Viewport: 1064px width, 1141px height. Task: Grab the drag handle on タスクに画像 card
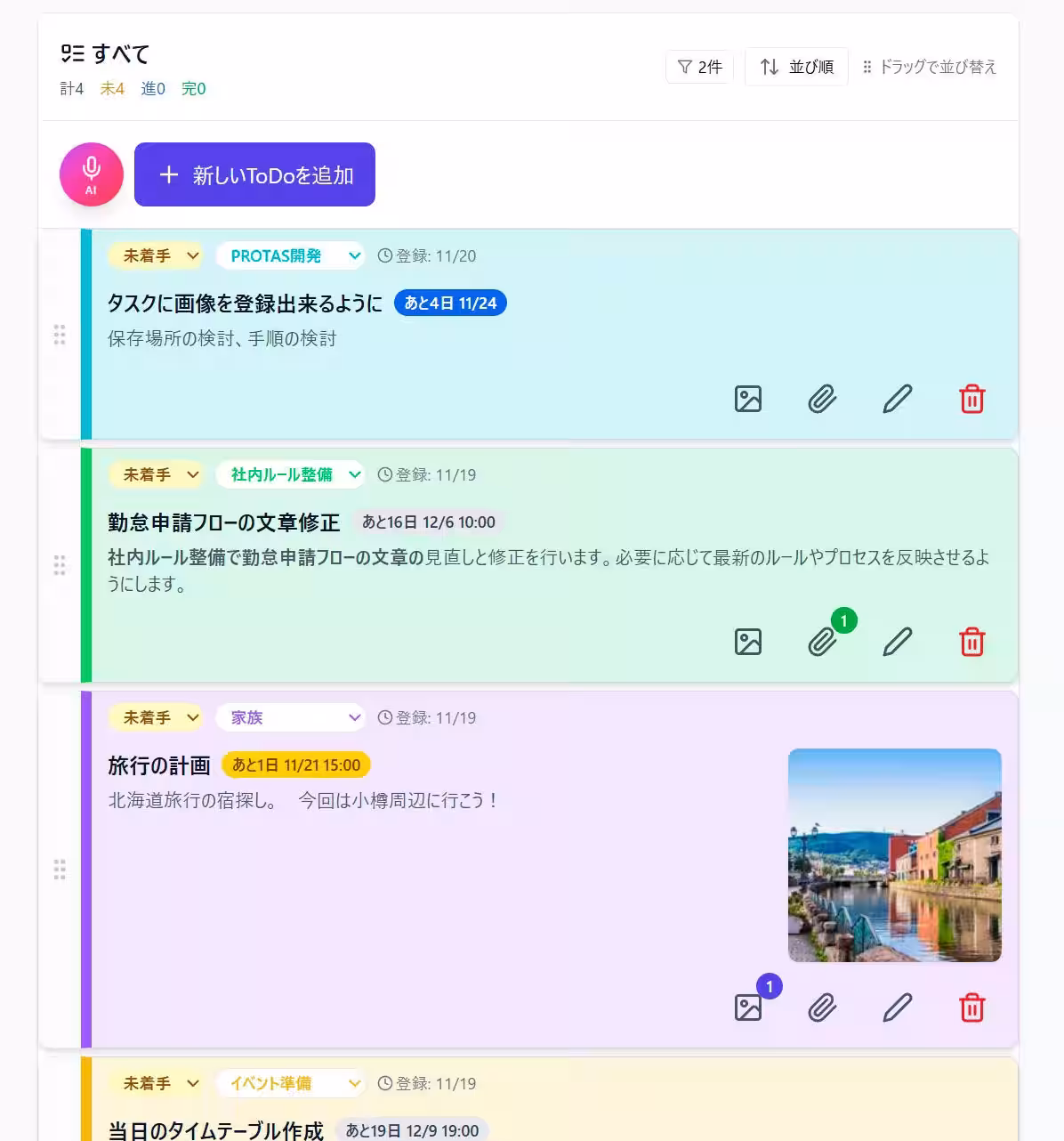[60, 334]
